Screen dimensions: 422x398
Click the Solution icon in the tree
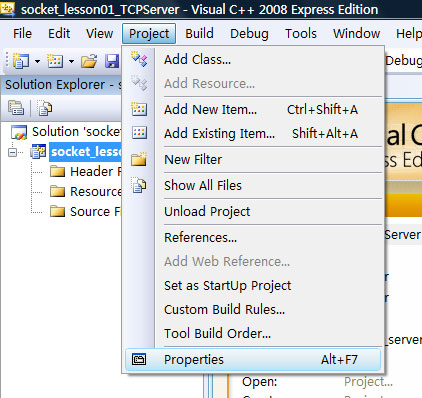[x=19, y=132]
